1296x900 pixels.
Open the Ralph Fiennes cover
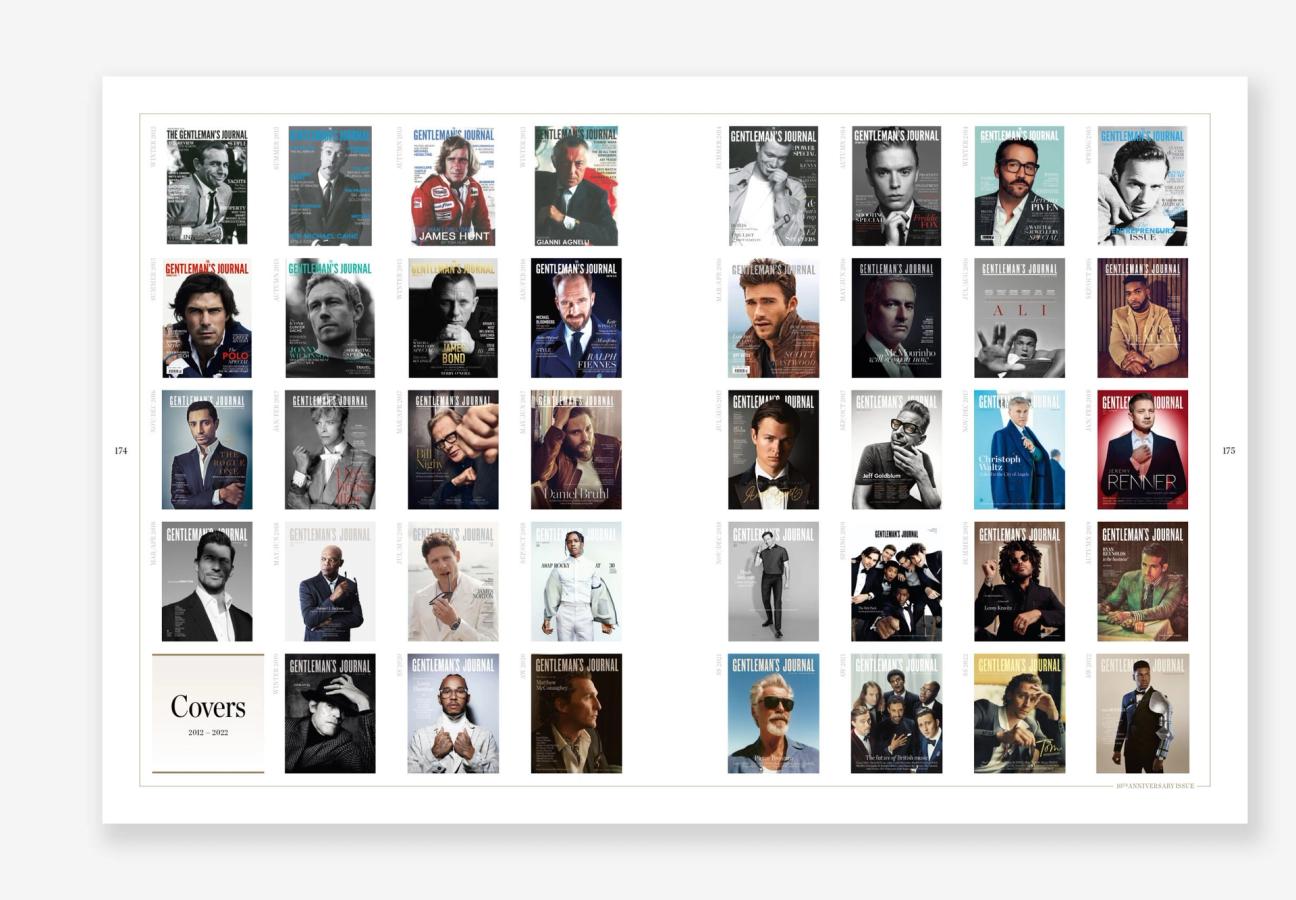(576, 318)
